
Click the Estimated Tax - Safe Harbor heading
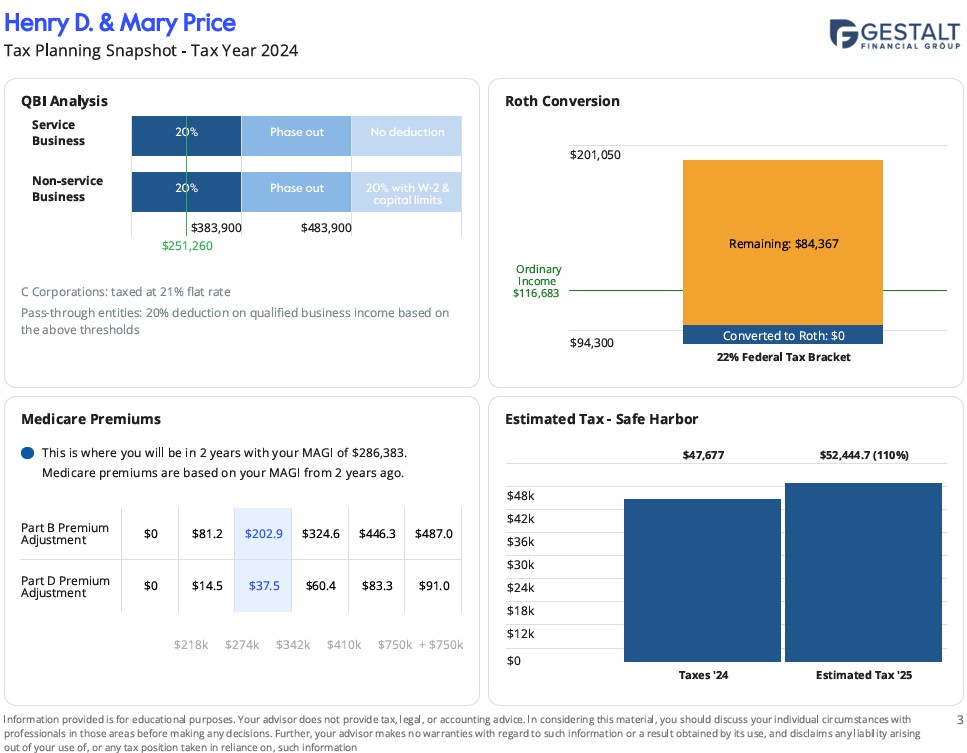click(601, 419)
